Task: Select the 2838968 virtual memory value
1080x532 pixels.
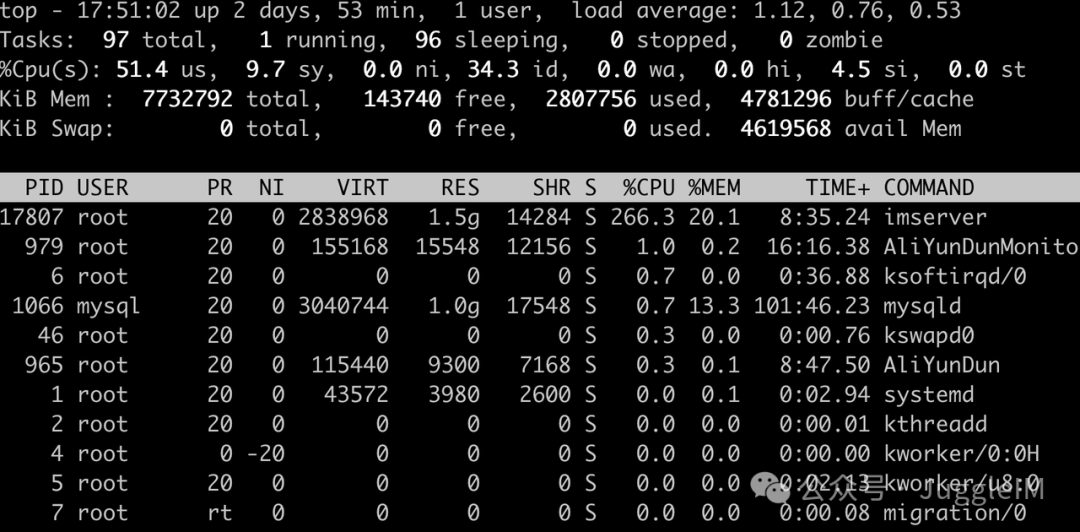Action: coord(343,217)
